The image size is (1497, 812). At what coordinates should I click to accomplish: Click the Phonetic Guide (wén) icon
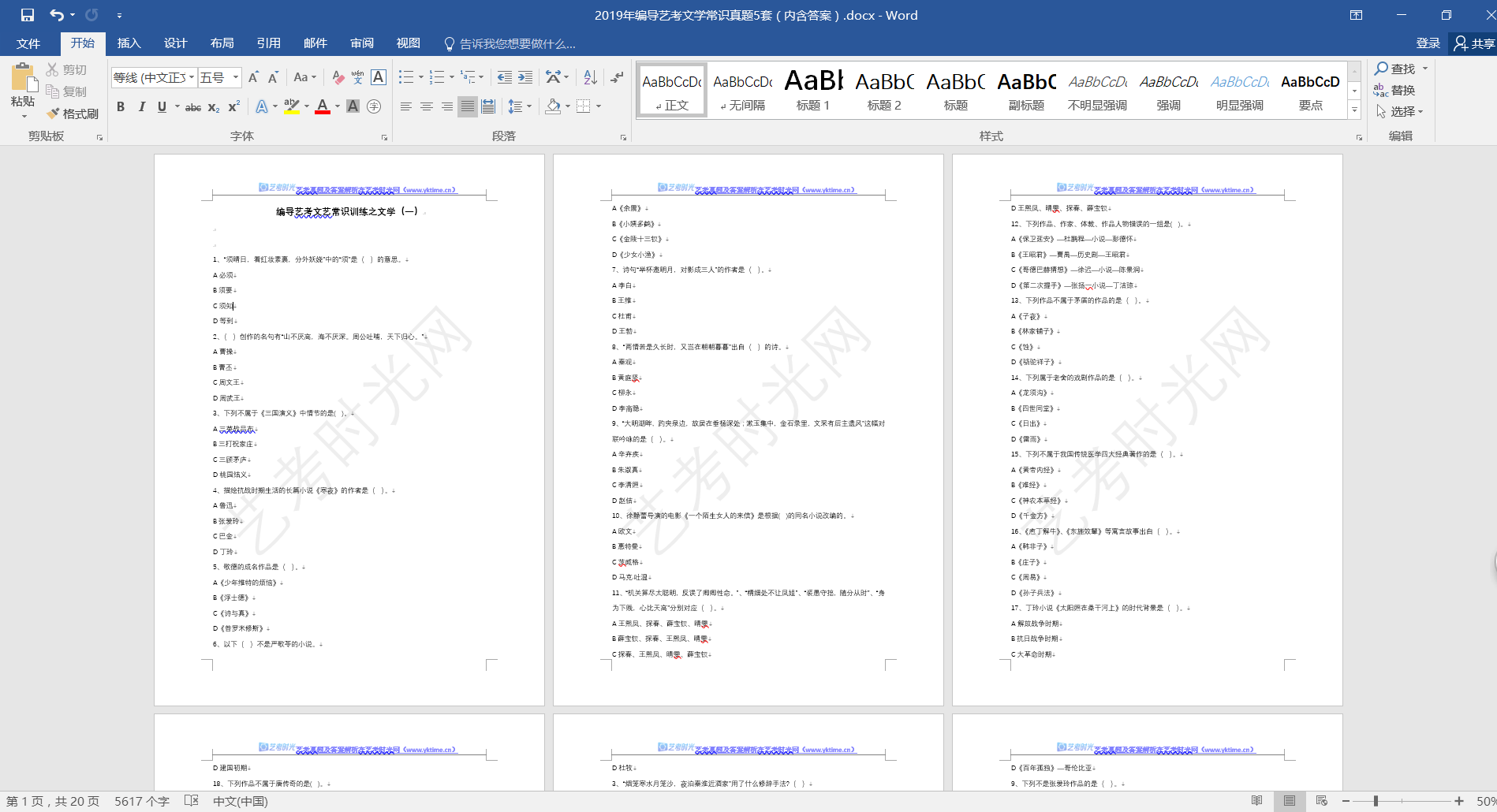click(x=358, y=77)
